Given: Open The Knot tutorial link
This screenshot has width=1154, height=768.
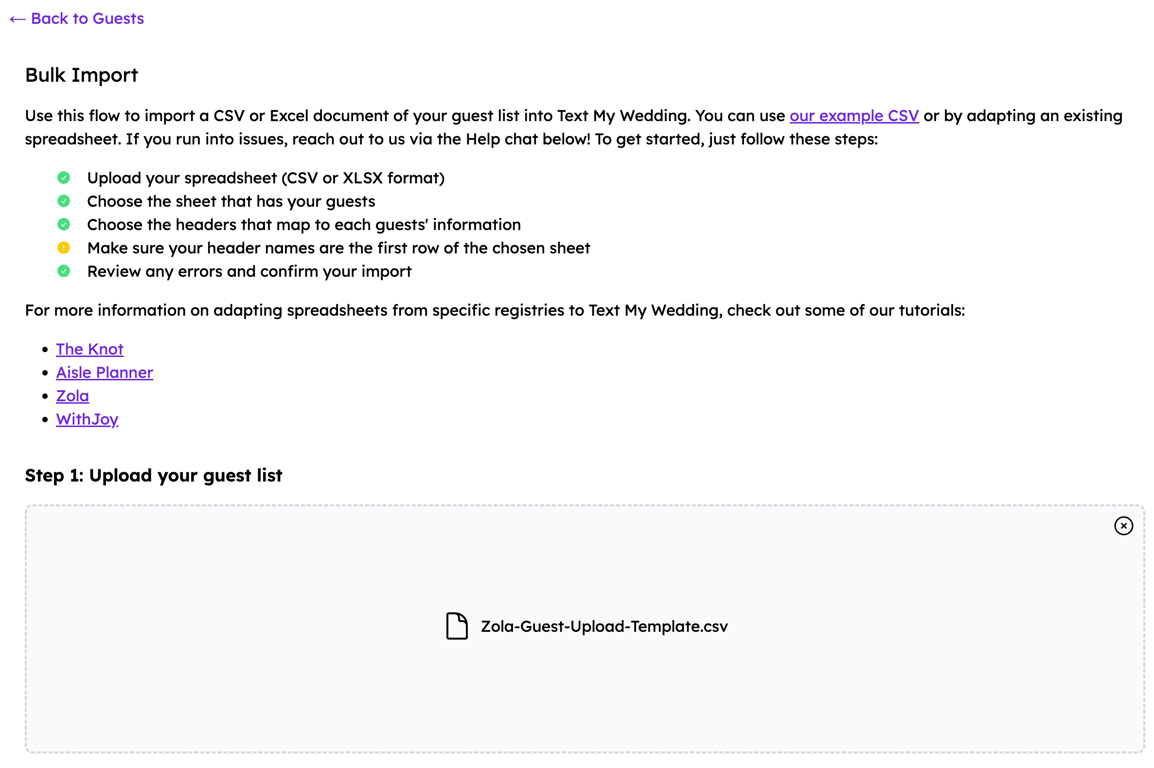Looking at the screenshot, I should [x=90, y=349].
